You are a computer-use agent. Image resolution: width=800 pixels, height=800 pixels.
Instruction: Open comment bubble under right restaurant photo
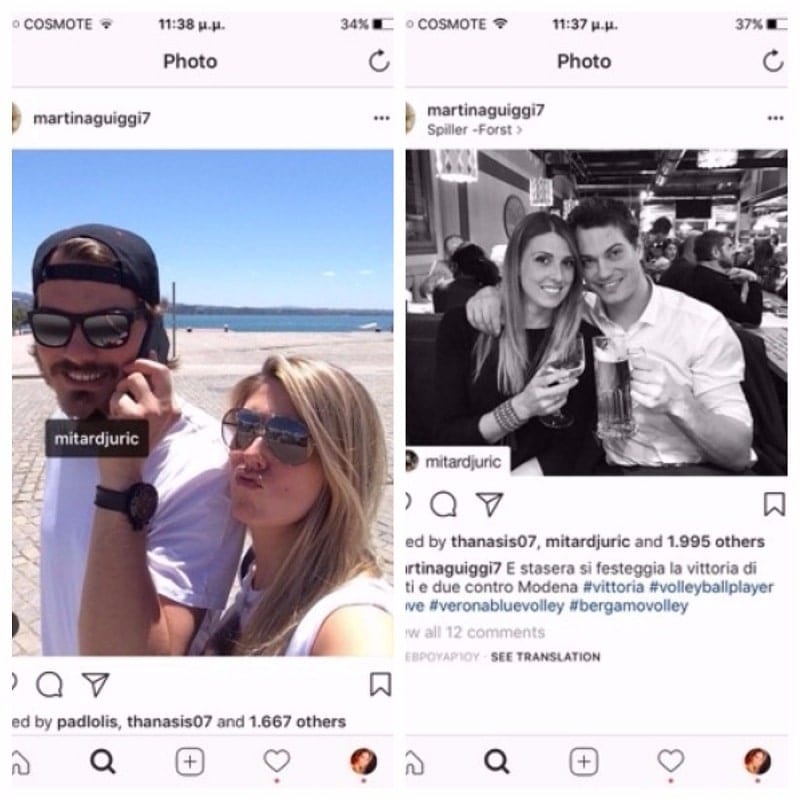(x=443, y=504)
